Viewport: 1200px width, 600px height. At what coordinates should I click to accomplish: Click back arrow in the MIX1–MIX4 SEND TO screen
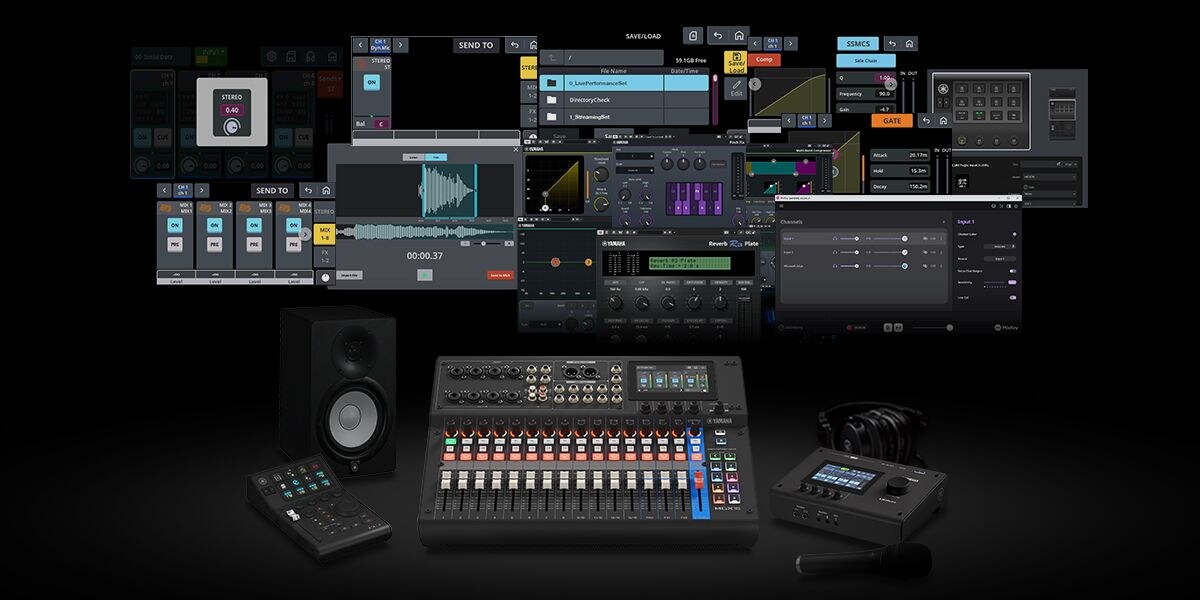[308, 190]
